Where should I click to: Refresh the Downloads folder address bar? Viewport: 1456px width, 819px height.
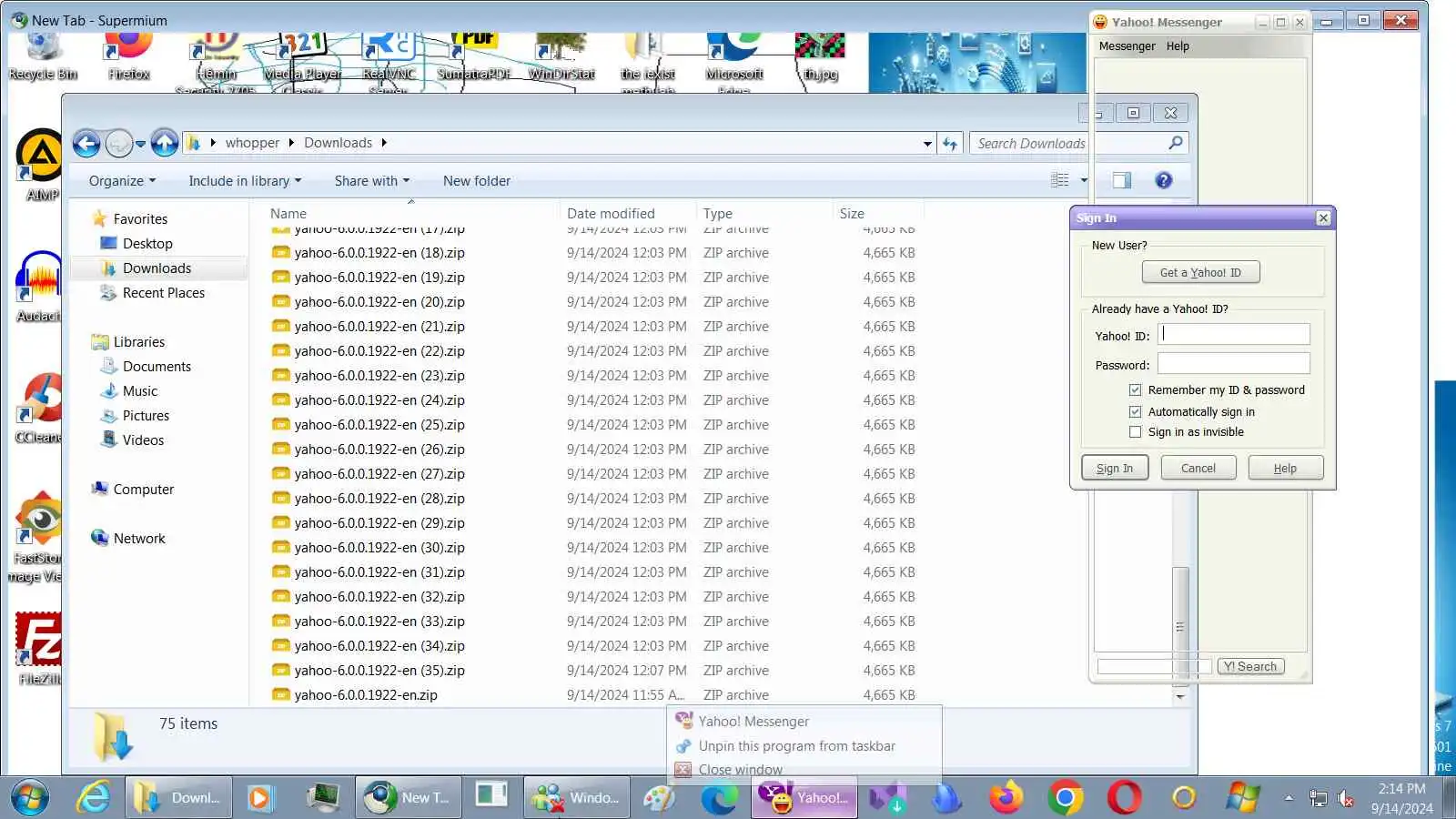(950, 143)
